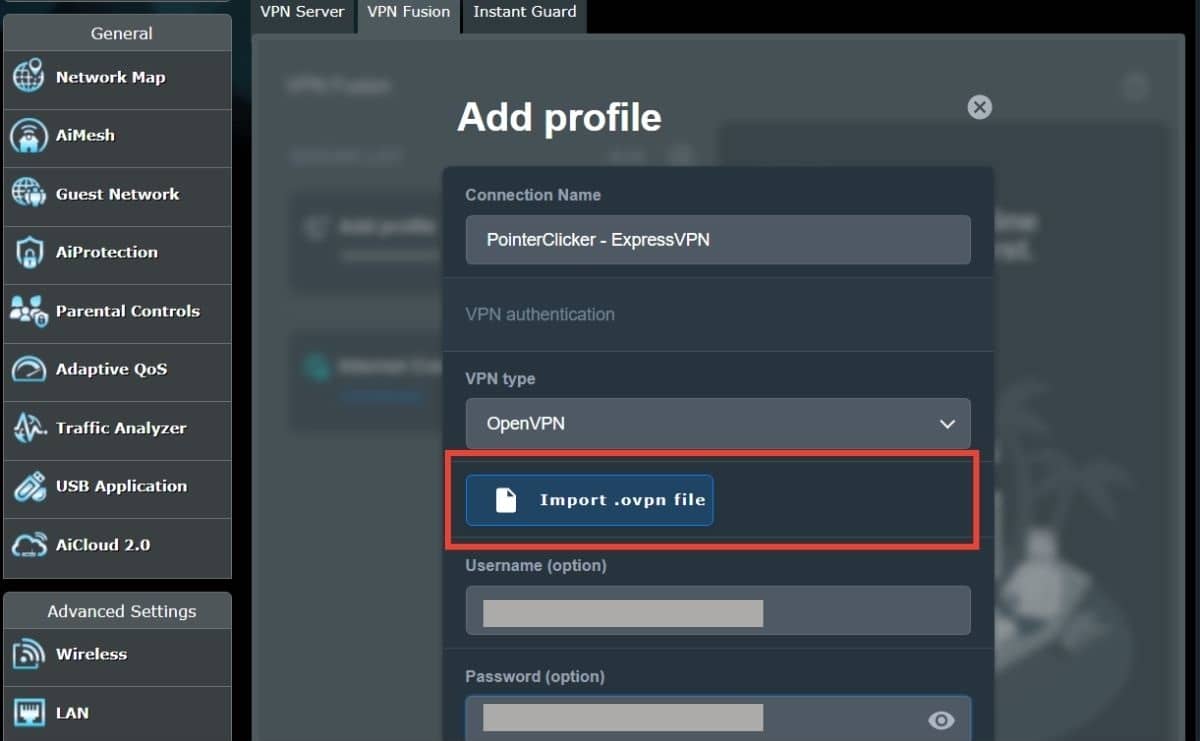Open Parental Controls menu label
Image resolution: width=1200 pixels, height=741 pixels.
point(128,311)
